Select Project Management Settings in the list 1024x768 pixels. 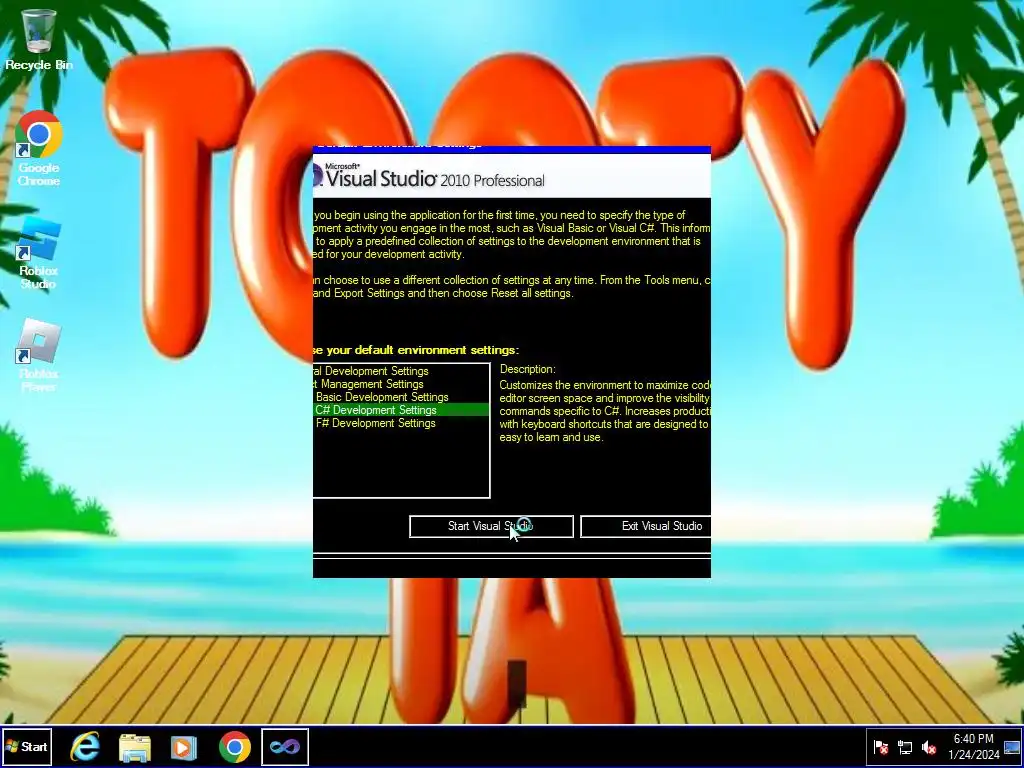pos(400,384)
